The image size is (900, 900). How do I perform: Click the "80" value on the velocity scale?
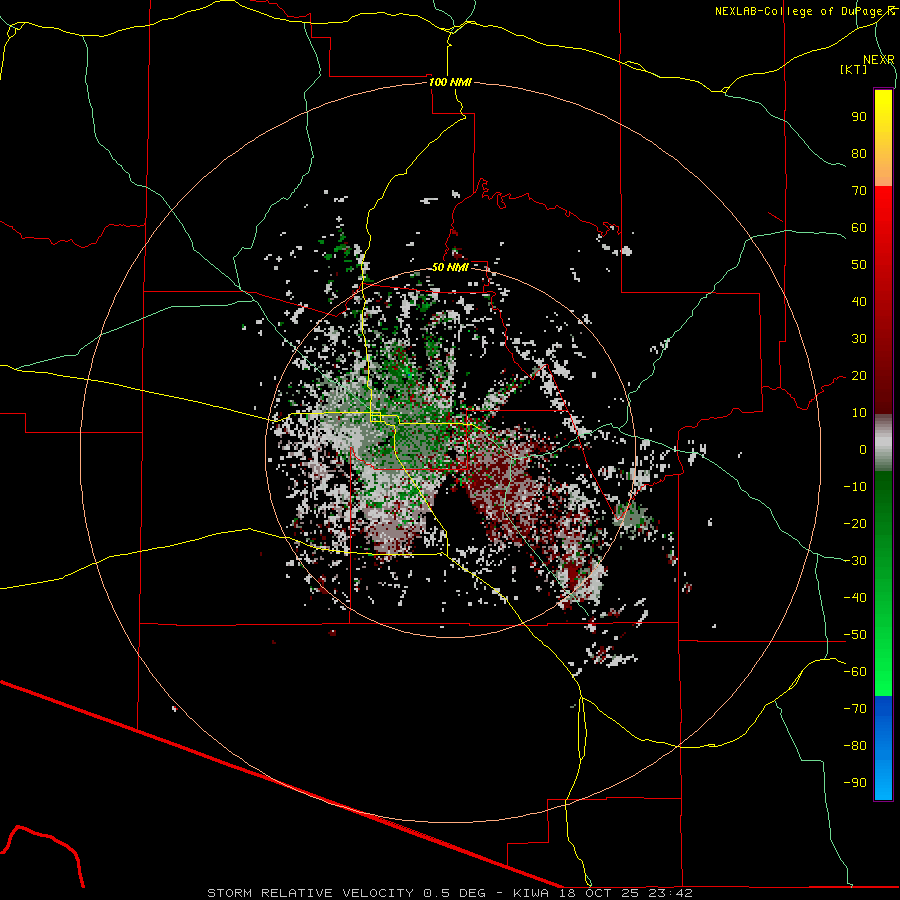click(859, 154)
